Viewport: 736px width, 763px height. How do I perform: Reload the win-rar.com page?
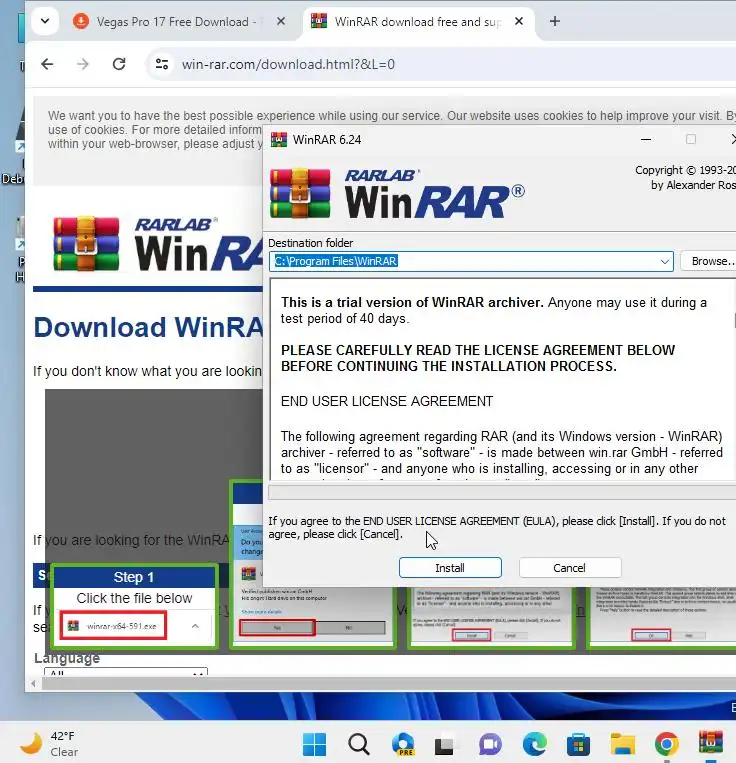[119, 64]
